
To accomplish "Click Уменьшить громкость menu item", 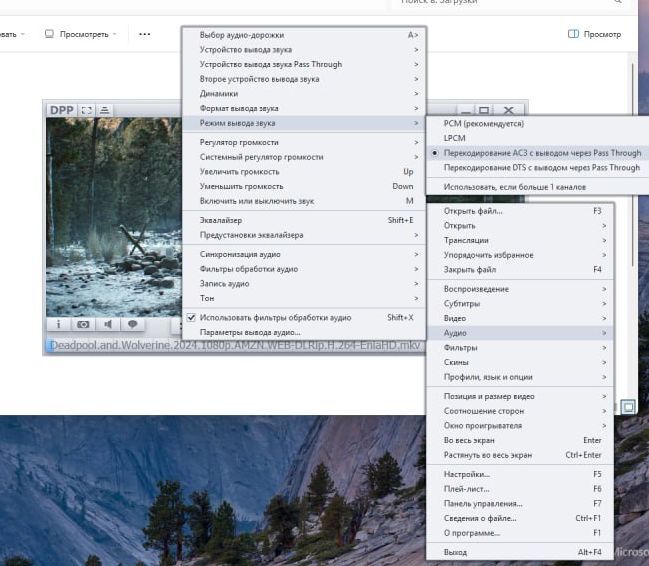I will pyautogui.click(x=304, y=186).
